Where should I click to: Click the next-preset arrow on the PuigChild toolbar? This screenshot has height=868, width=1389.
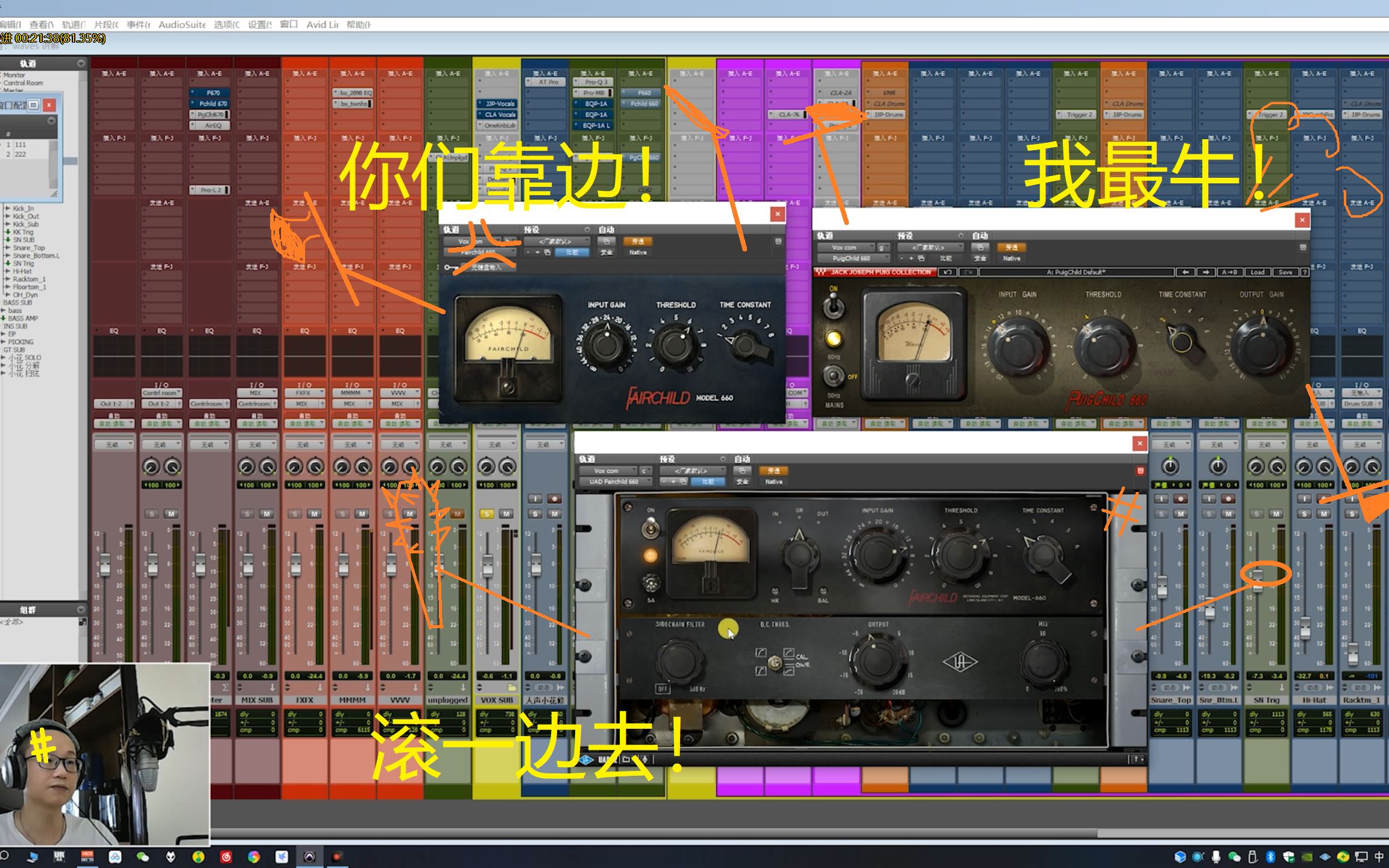[x=1206, y=272]
